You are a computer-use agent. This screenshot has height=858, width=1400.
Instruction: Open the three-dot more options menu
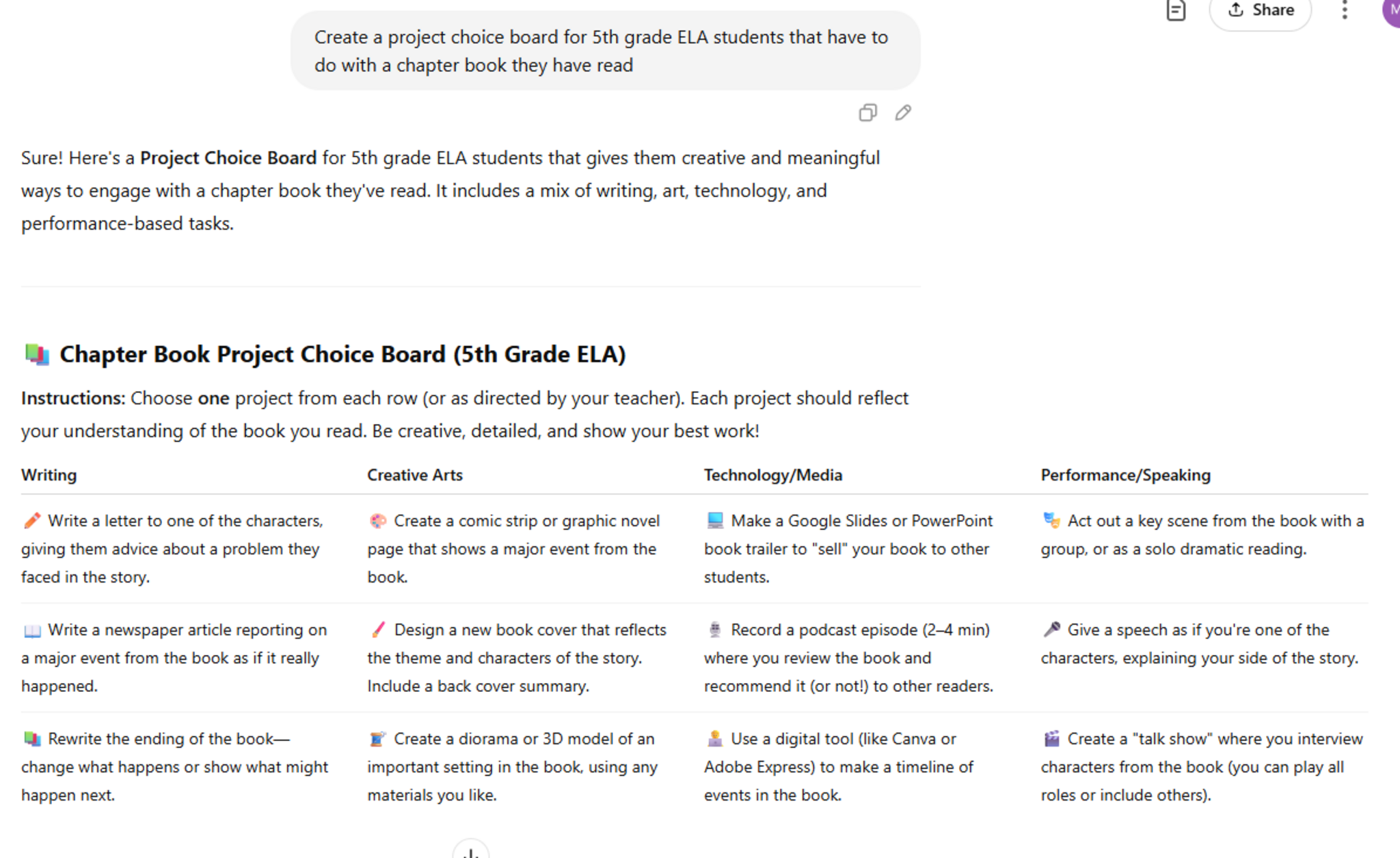(1344, 10)
